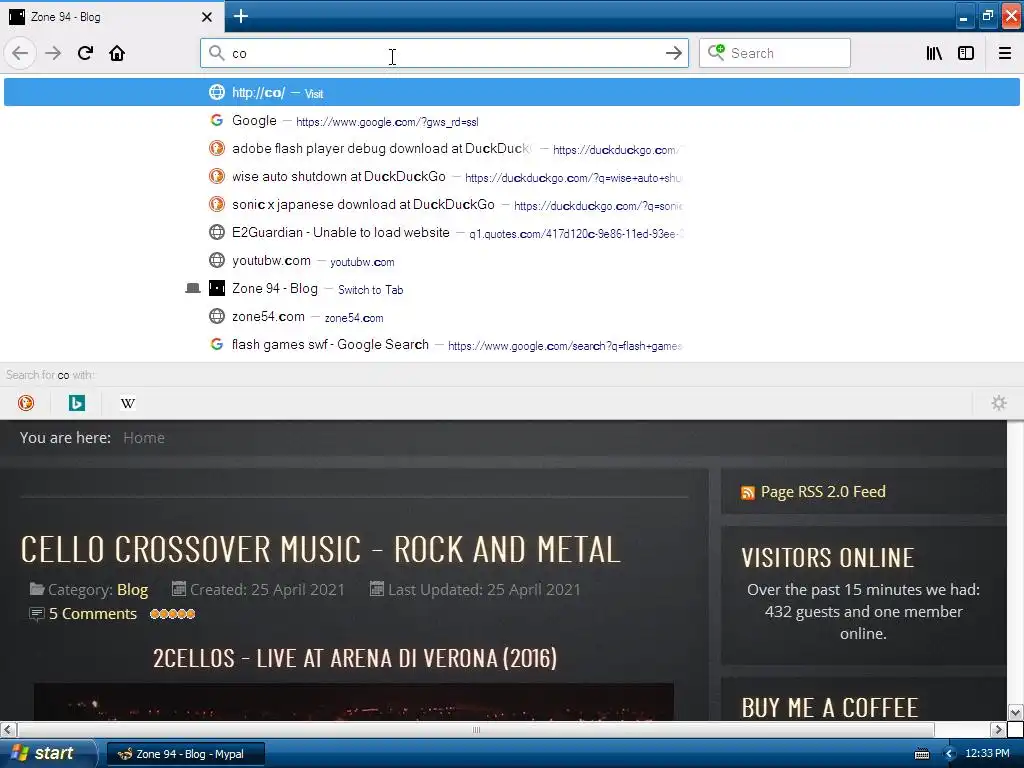Close the Zone 94 - Blog tab
Viewport: 1024px width, 768px height.
point(206,17)
